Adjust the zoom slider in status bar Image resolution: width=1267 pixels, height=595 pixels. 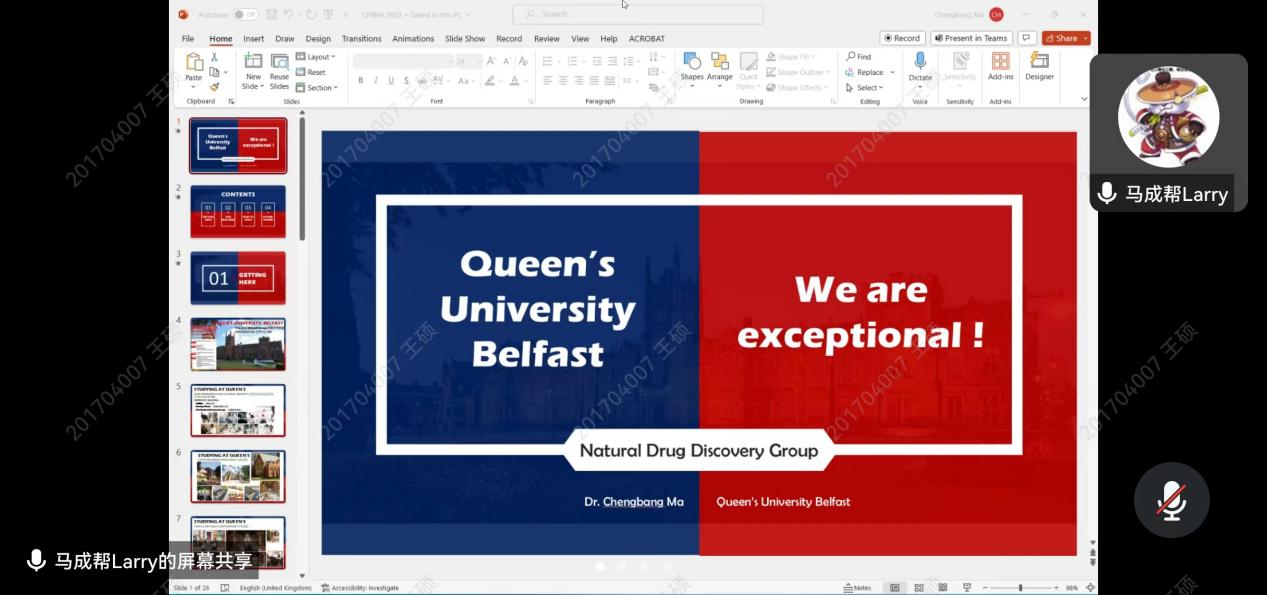[1020, 588]
